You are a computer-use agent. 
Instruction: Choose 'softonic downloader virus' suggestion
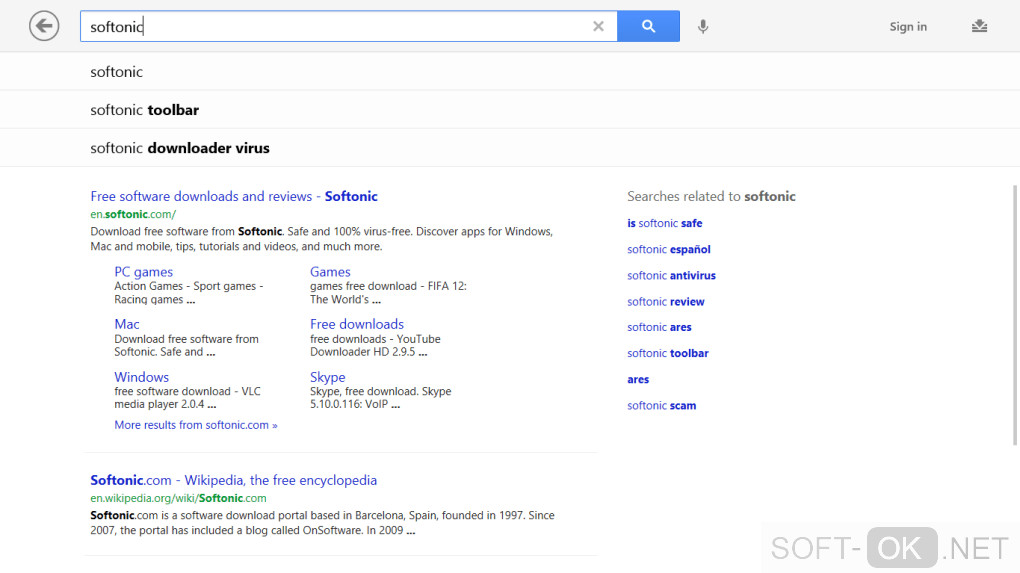click(x=180, y=148)
